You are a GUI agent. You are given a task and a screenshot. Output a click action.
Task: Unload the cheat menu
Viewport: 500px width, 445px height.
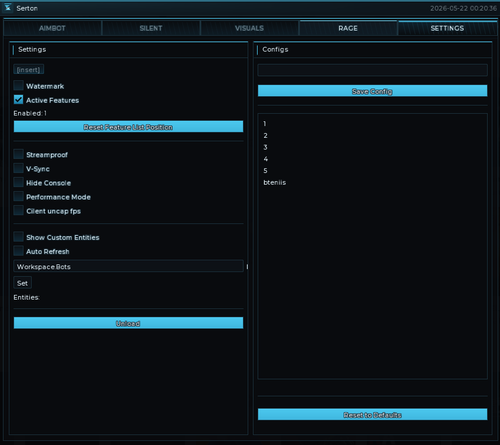click(x=128, y=323)
